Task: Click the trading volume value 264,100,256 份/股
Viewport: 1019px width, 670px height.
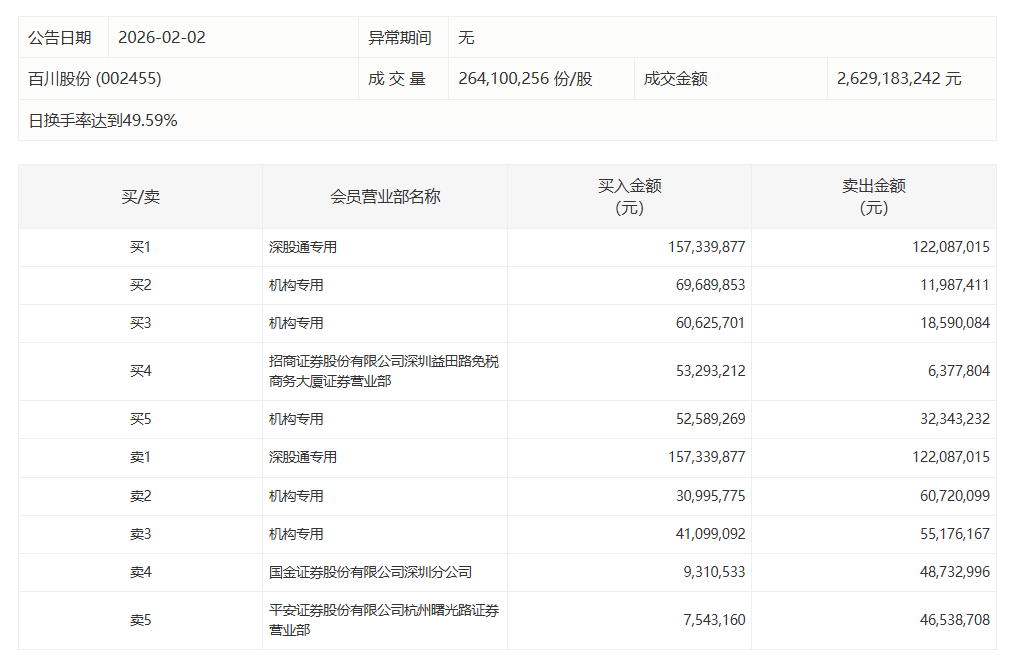Action: pos(525,78)
